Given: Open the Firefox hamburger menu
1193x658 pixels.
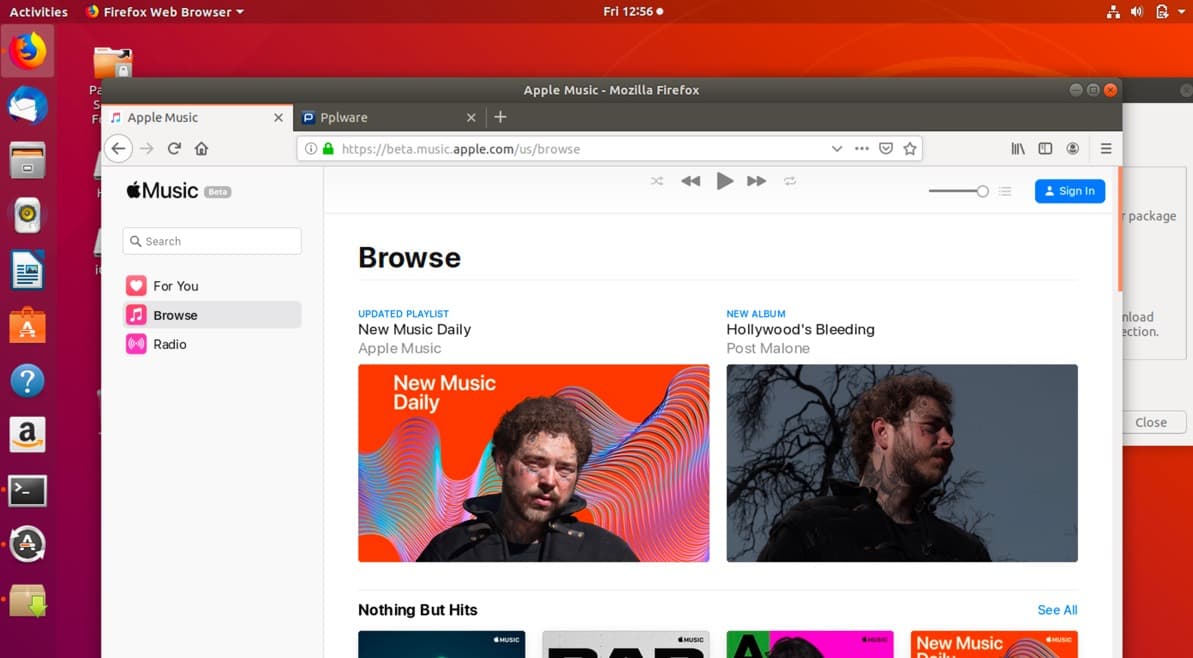Looking at the screenshot, I should click(x=1106, y=148).
